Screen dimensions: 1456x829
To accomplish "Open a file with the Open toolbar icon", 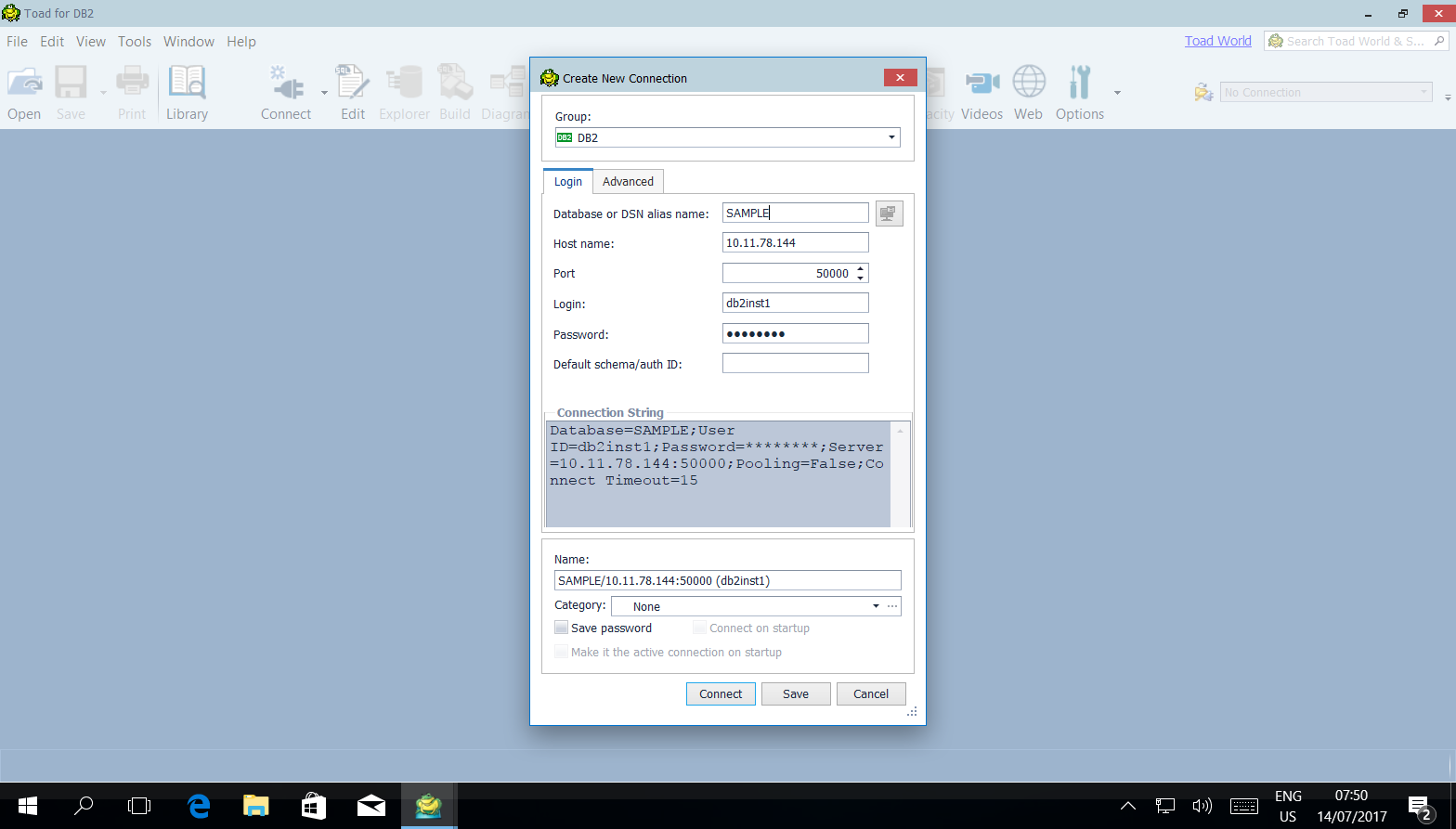I will [x=24, y=93].
